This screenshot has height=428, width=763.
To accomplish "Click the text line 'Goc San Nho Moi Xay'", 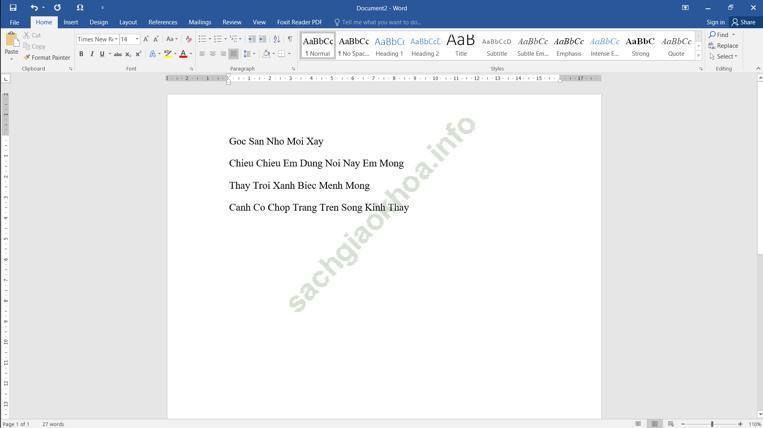I will tap(276, 141).
